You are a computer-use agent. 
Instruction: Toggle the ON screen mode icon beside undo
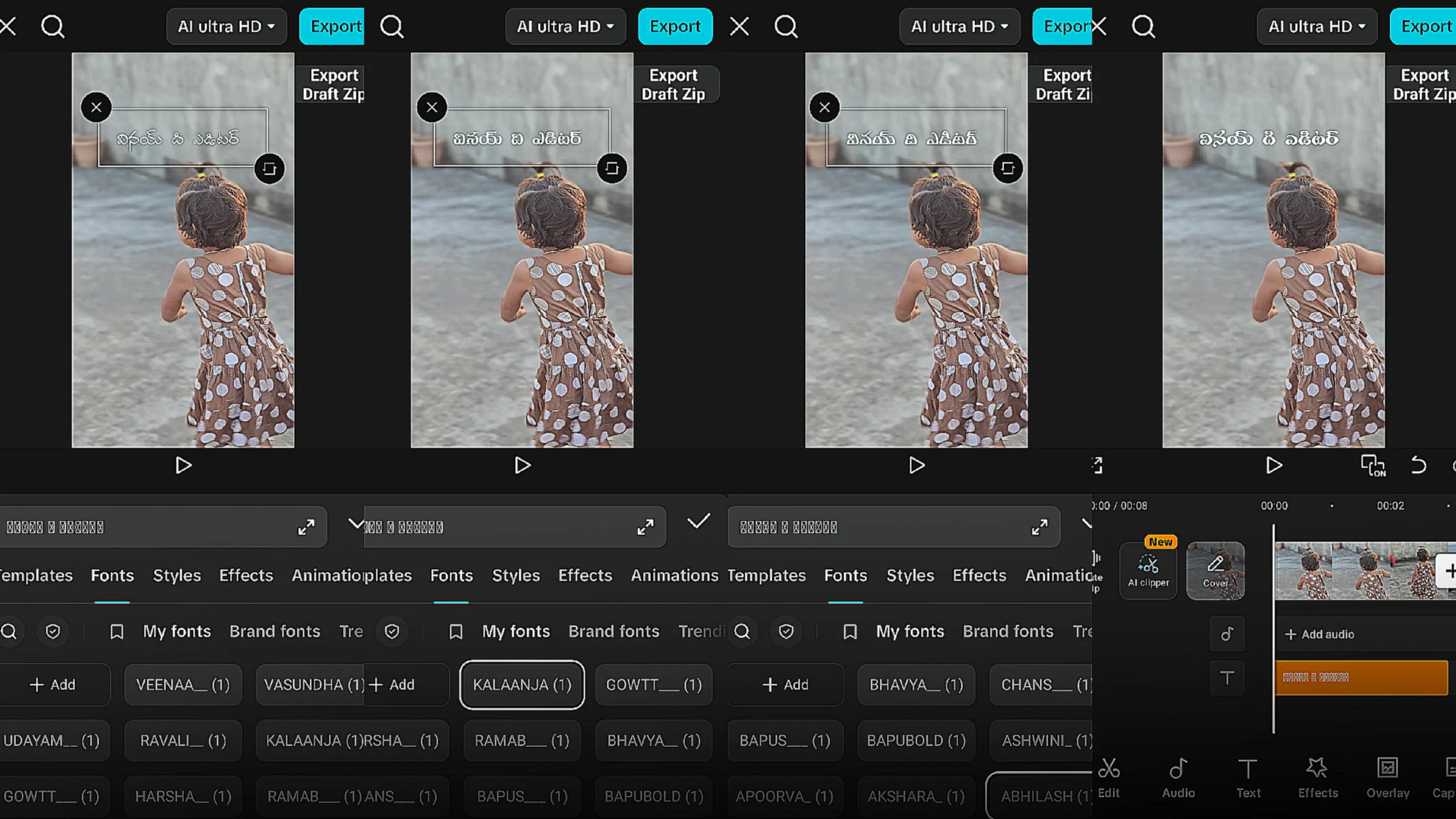coord(1373,466)
